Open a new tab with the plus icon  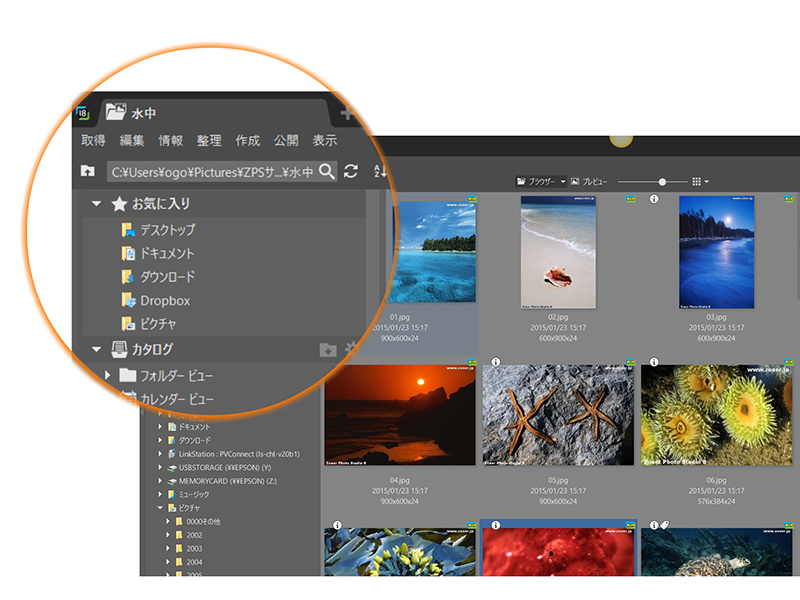click(347, 113)
